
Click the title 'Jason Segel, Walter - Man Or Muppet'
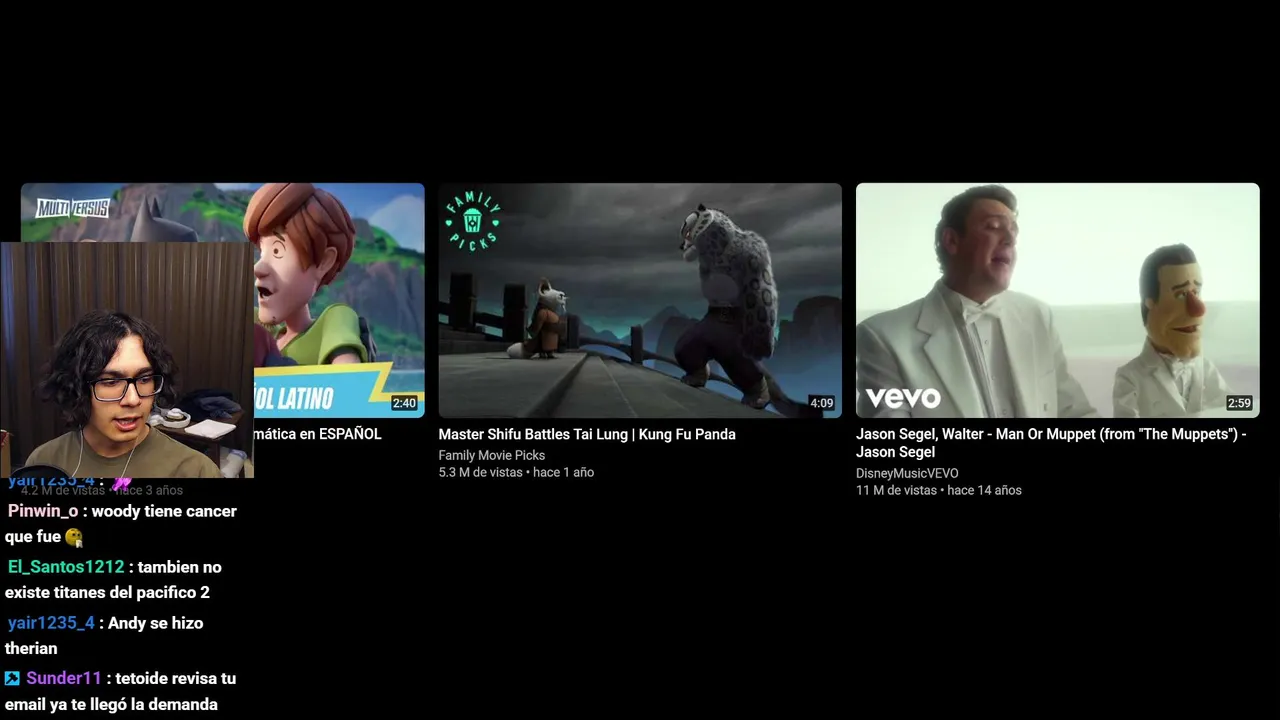(x=1051, y=443)
